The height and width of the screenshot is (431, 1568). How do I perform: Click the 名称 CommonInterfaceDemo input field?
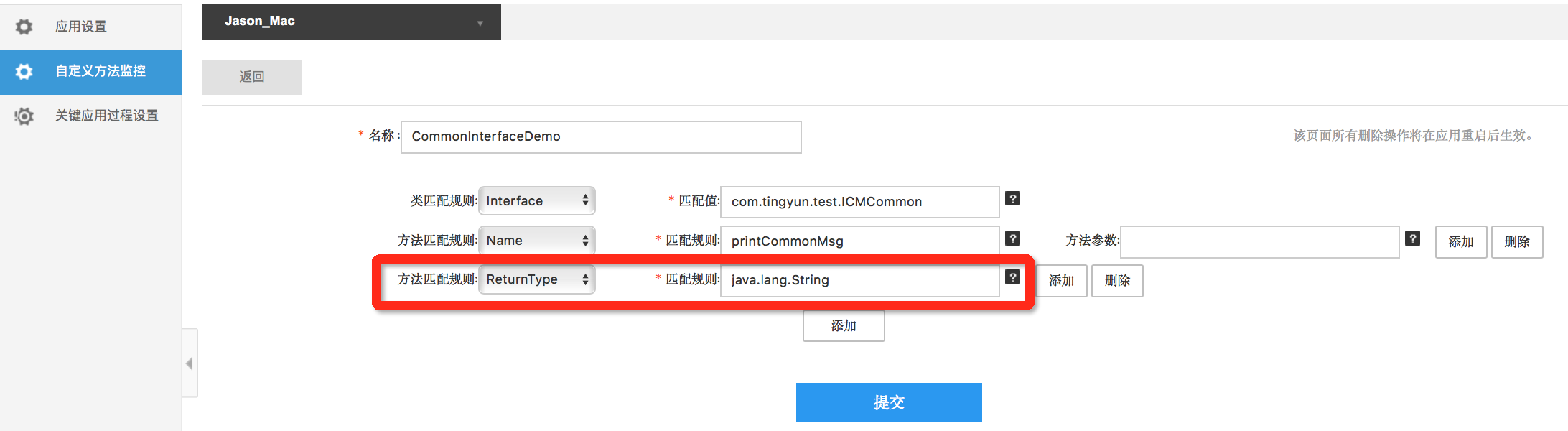pyautogui.click(x=601, y=137)
